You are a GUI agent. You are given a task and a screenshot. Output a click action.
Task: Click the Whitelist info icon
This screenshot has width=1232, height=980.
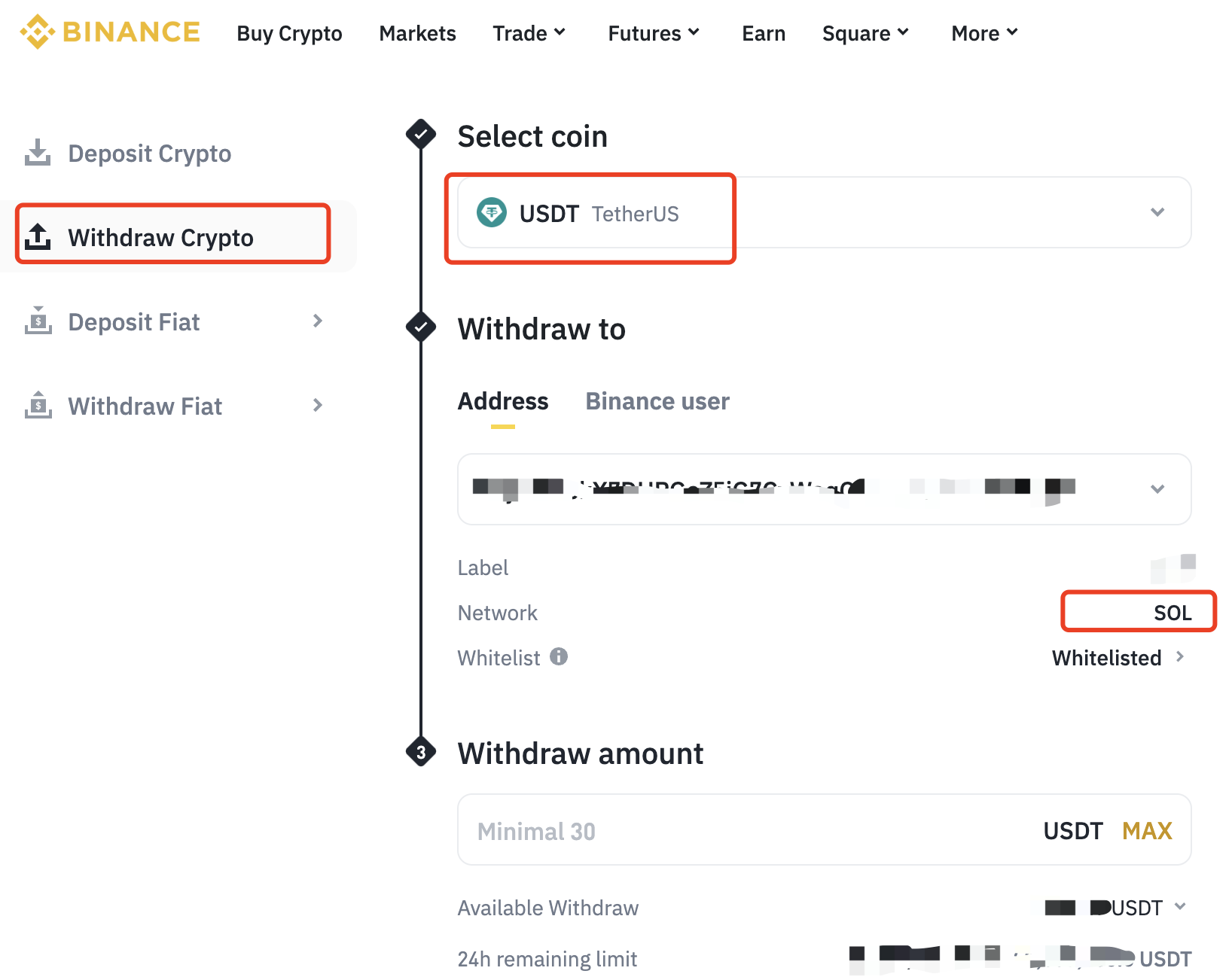[x=559, y=656]
